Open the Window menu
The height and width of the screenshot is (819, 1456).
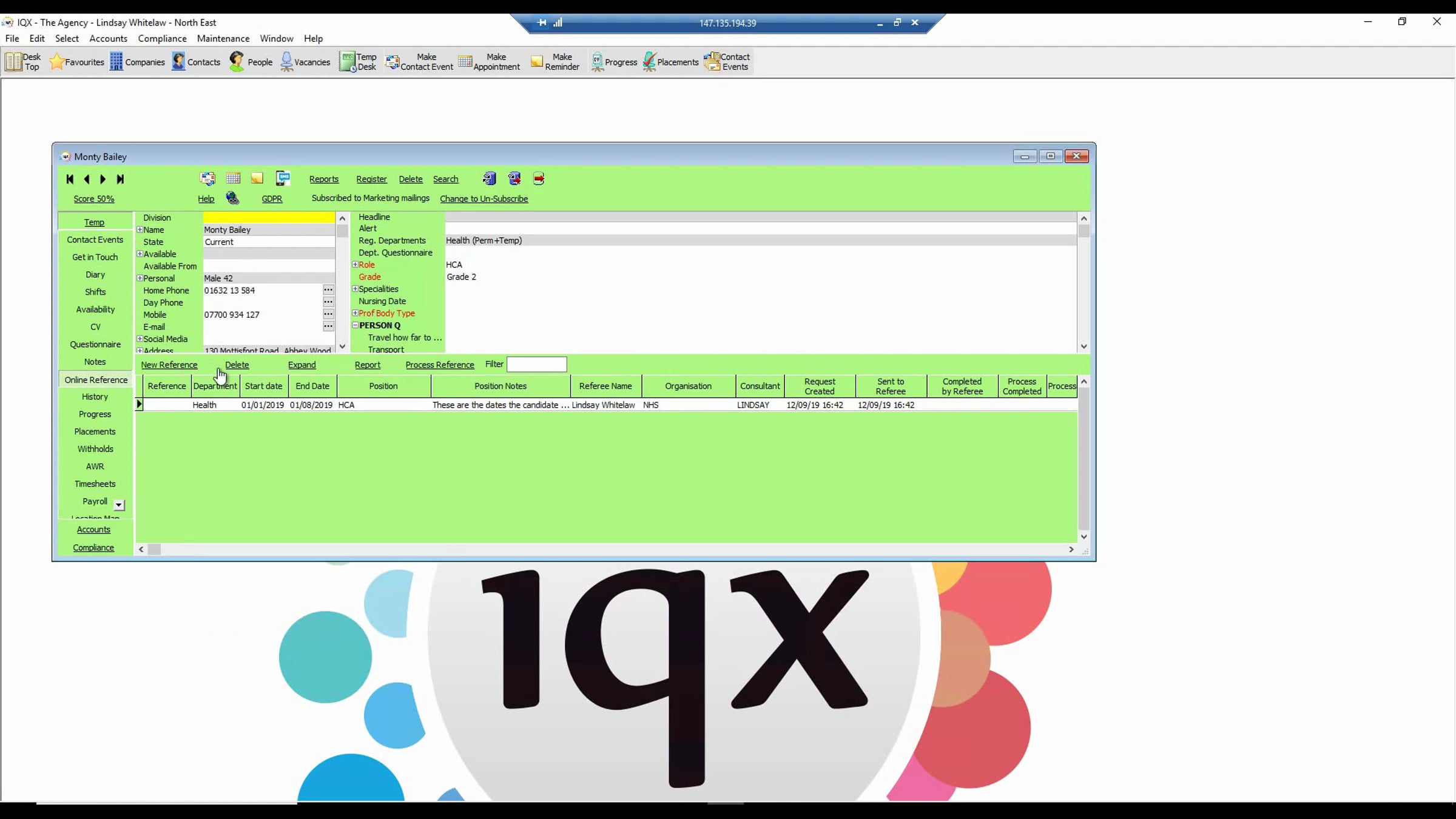tap(277, 38)
